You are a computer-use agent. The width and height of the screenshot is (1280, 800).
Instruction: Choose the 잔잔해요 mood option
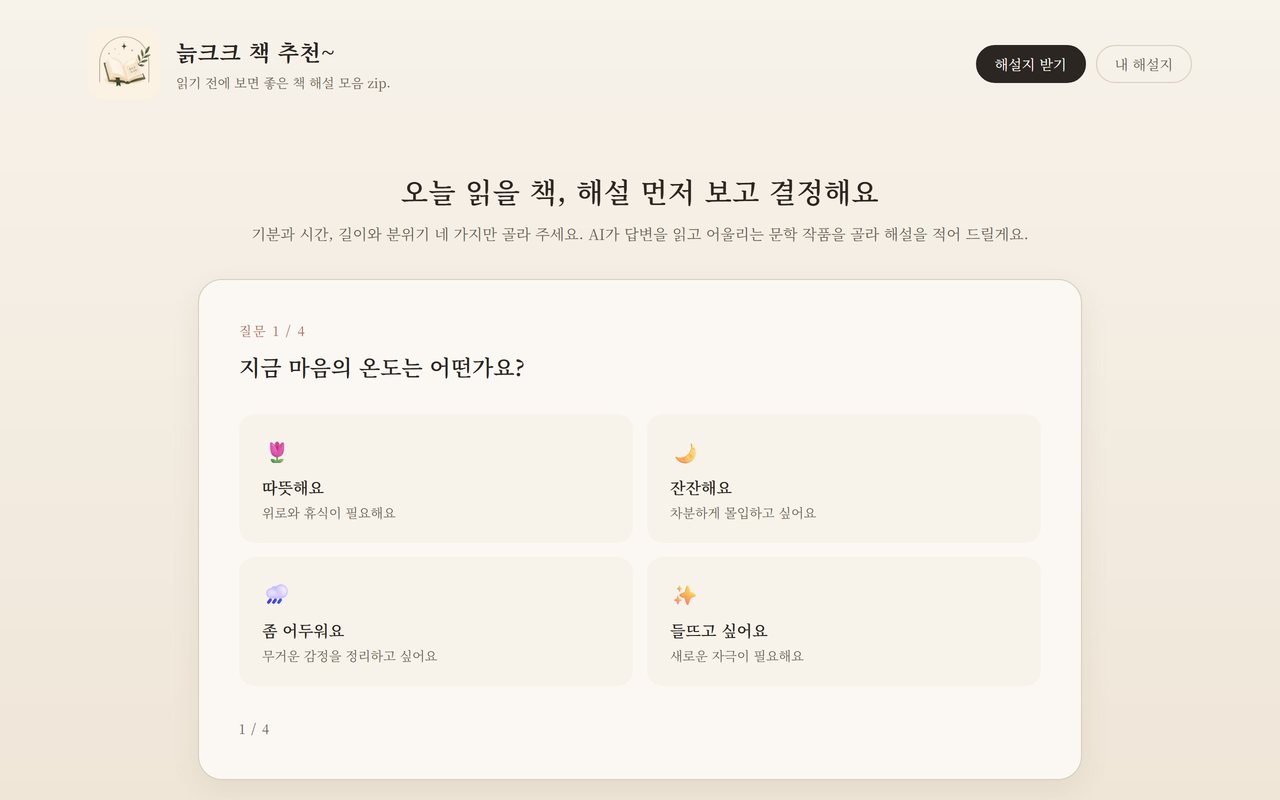[844, 479]
